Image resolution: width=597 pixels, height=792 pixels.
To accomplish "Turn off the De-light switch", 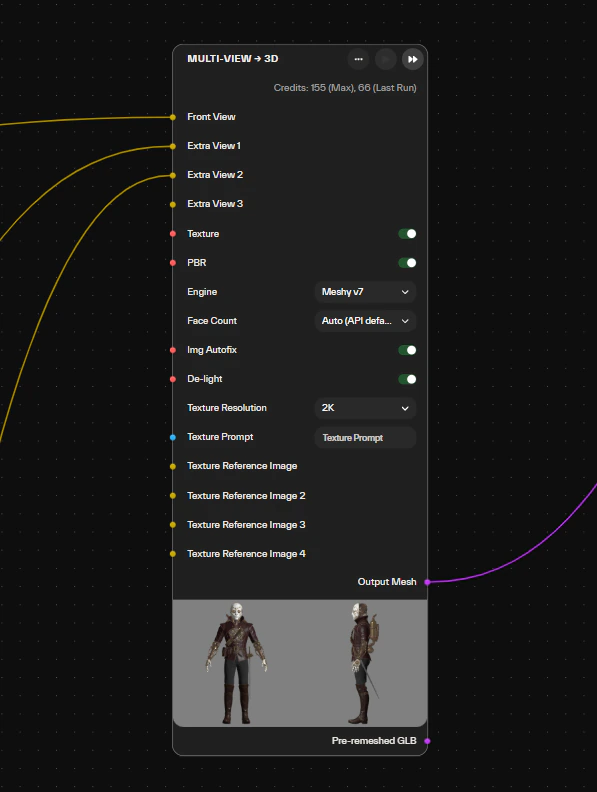I will coord(407,379).
